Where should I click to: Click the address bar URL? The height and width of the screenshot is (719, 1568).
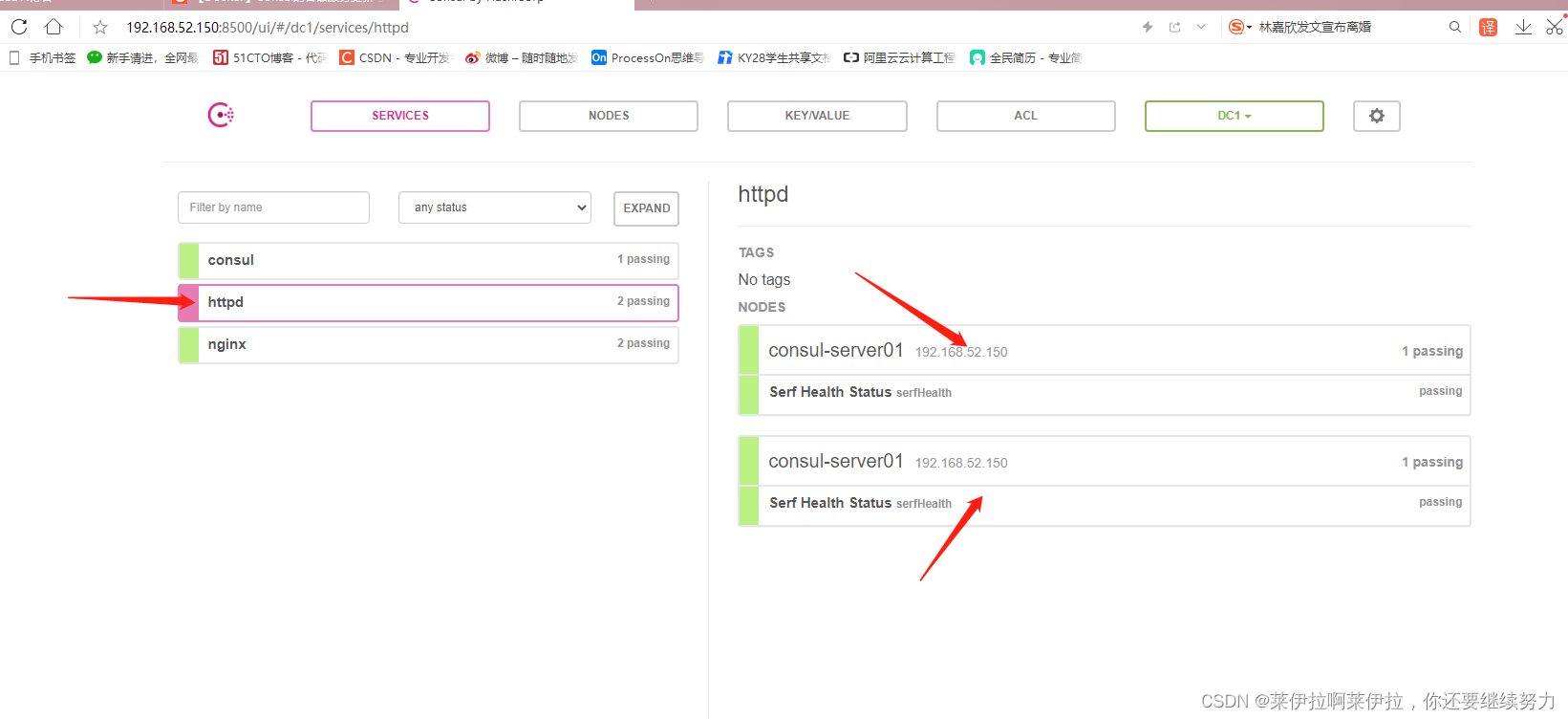tap(268, 28)
